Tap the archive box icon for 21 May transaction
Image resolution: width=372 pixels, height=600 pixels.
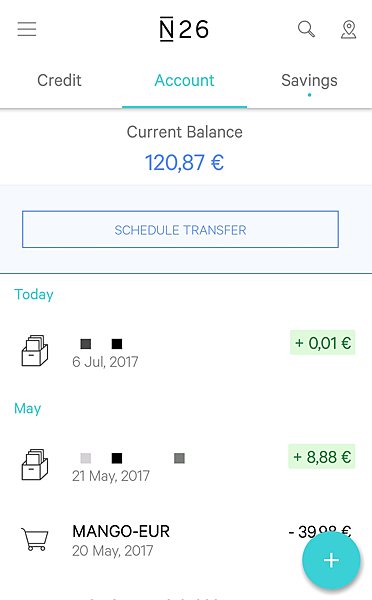[x=34, y=465]
